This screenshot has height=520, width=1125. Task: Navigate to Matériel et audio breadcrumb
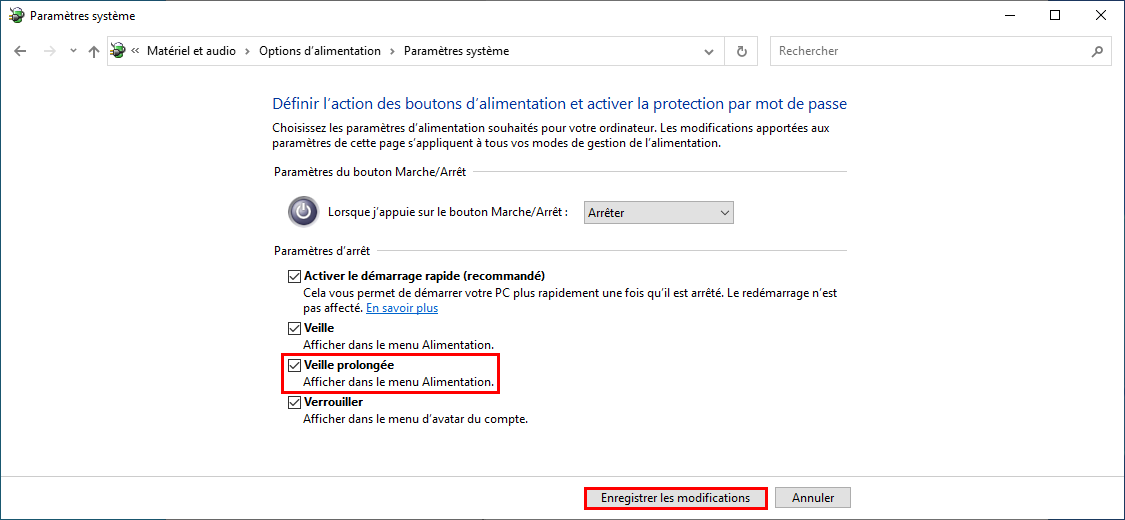pos(191,51)
